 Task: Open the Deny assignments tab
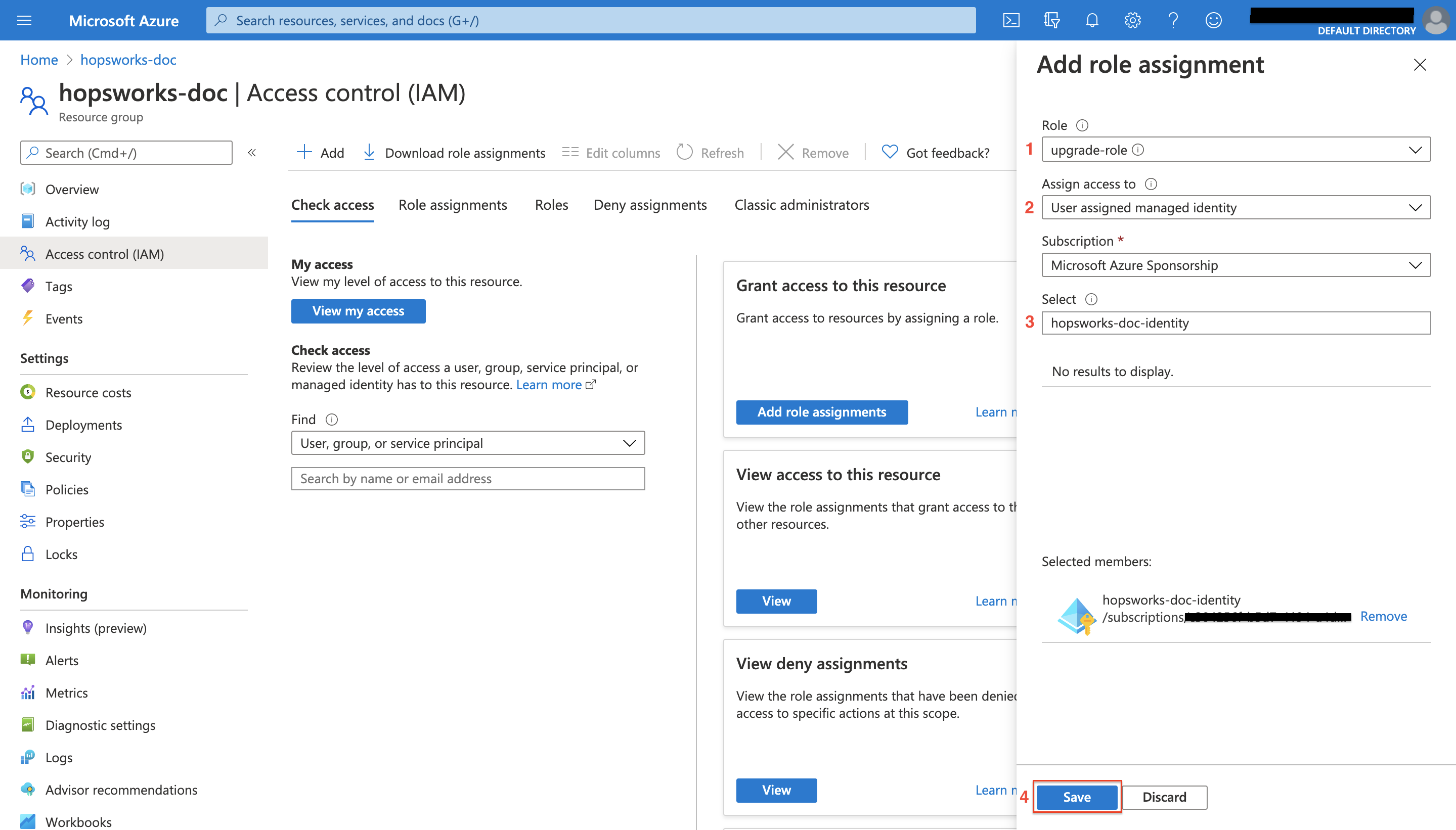coord(649,205)
